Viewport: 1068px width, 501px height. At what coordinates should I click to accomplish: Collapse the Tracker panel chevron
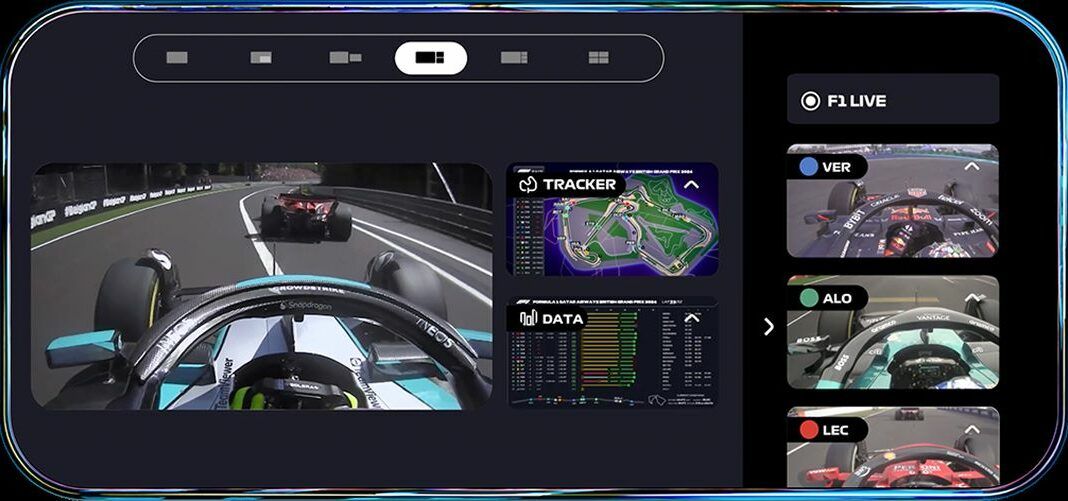pos(692,184)
